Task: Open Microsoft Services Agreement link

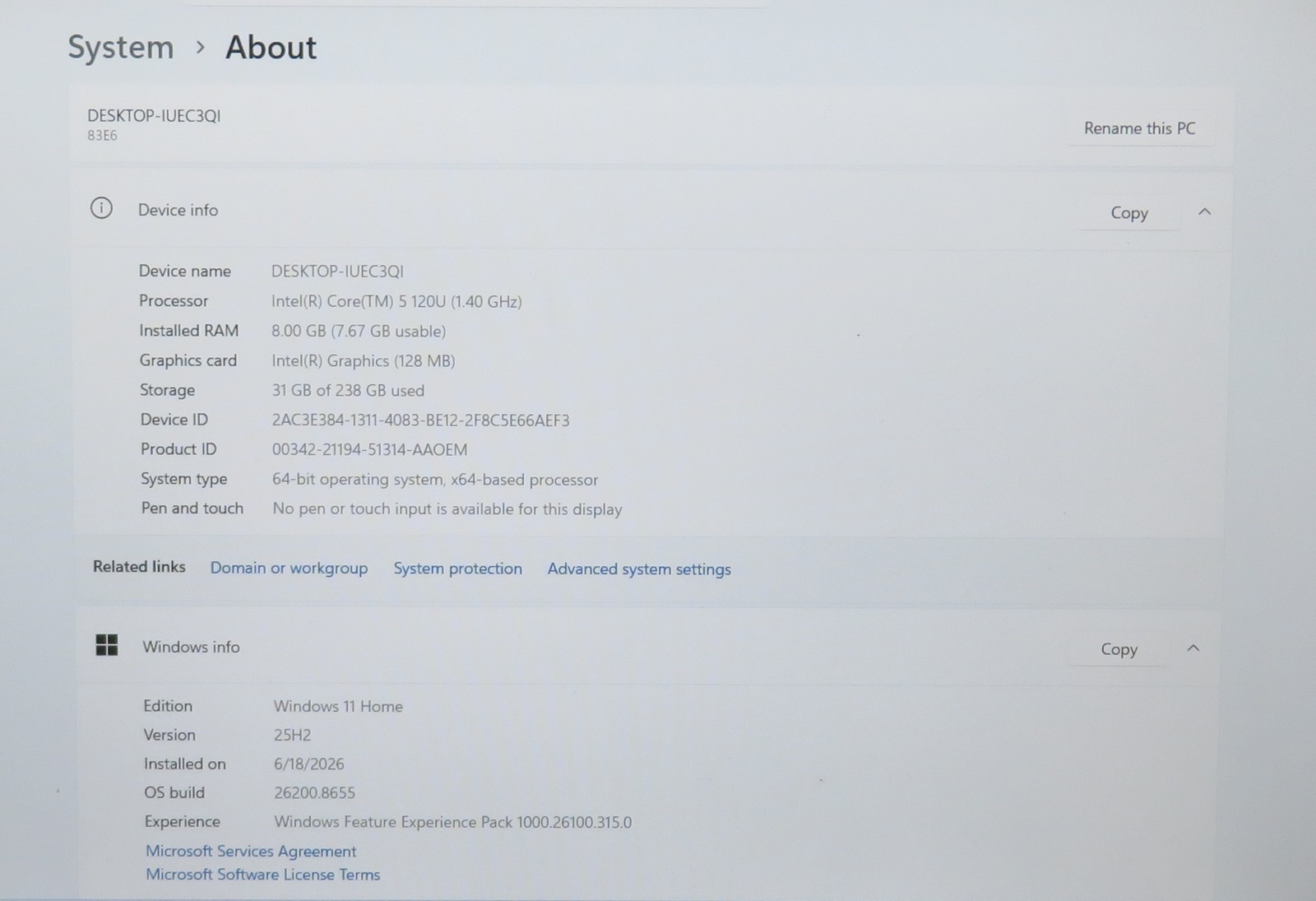Action: (251, 851)
